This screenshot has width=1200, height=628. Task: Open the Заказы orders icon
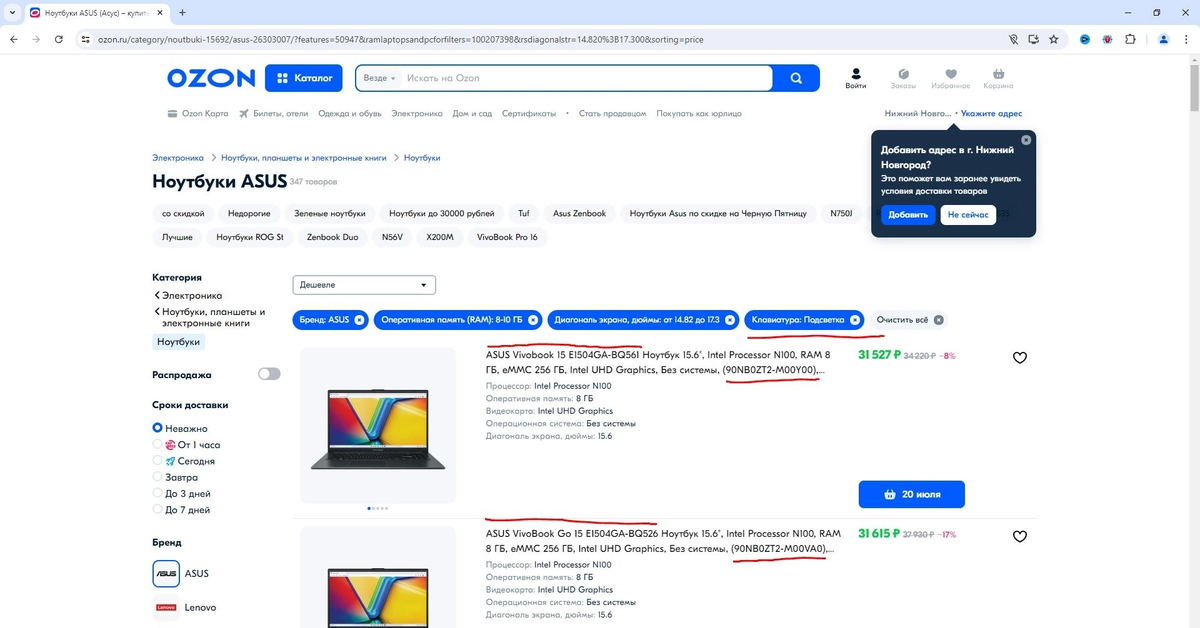(903, 75)
